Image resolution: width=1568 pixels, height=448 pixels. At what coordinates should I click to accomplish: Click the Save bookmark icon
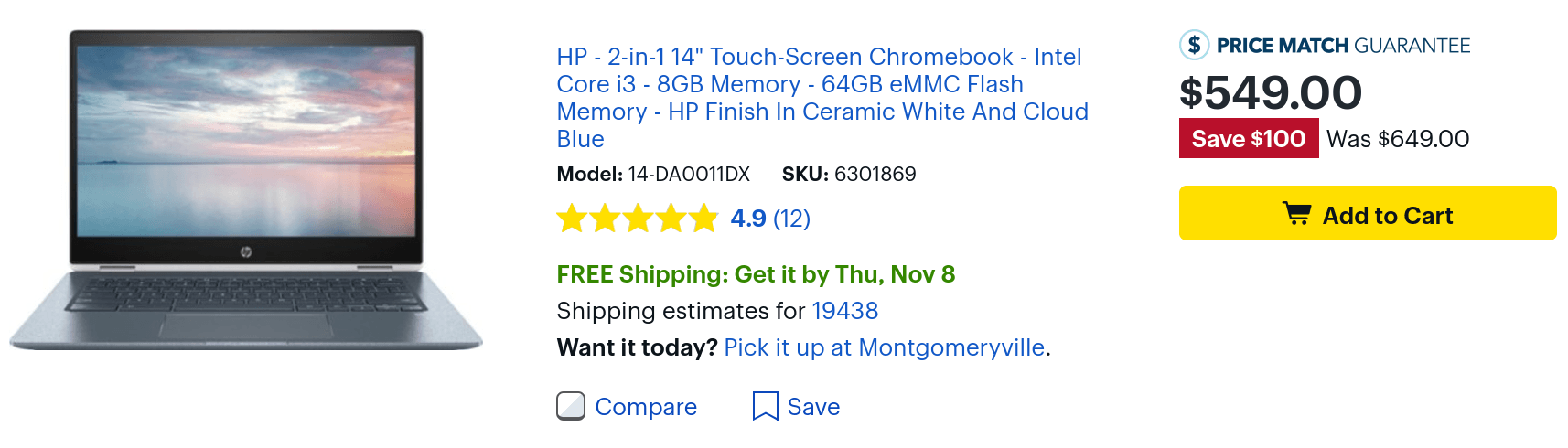pyautogui.click(x=765, y=406)
